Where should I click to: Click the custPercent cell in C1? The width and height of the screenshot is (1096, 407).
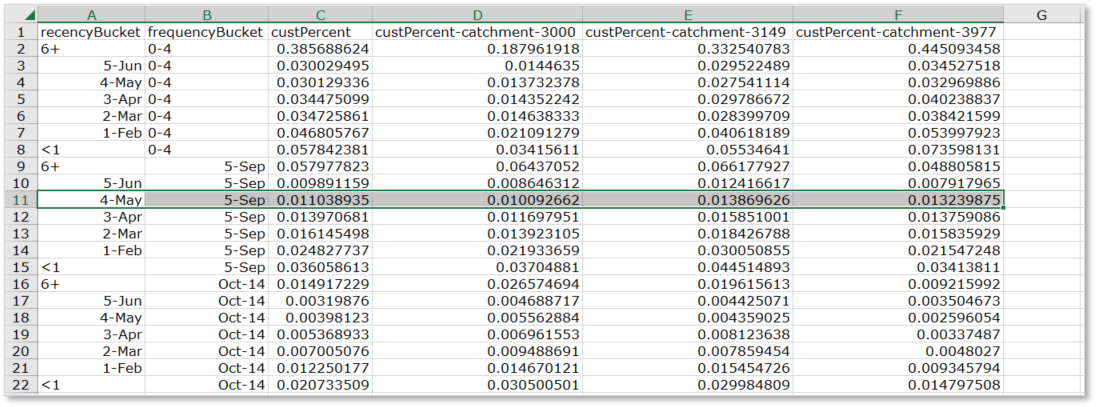pyautogui.click(x=320, y=32)
